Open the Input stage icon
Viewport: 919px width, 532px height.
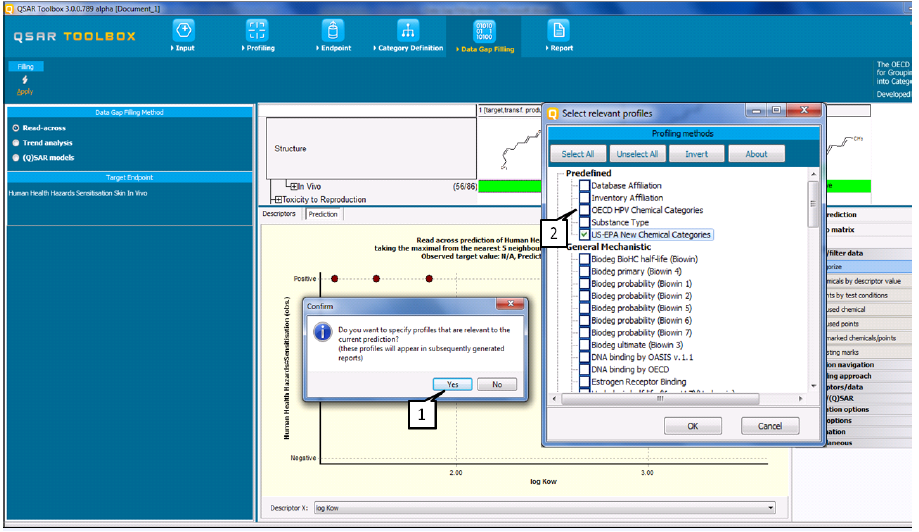pyautogui.click(x=184, y=30)
